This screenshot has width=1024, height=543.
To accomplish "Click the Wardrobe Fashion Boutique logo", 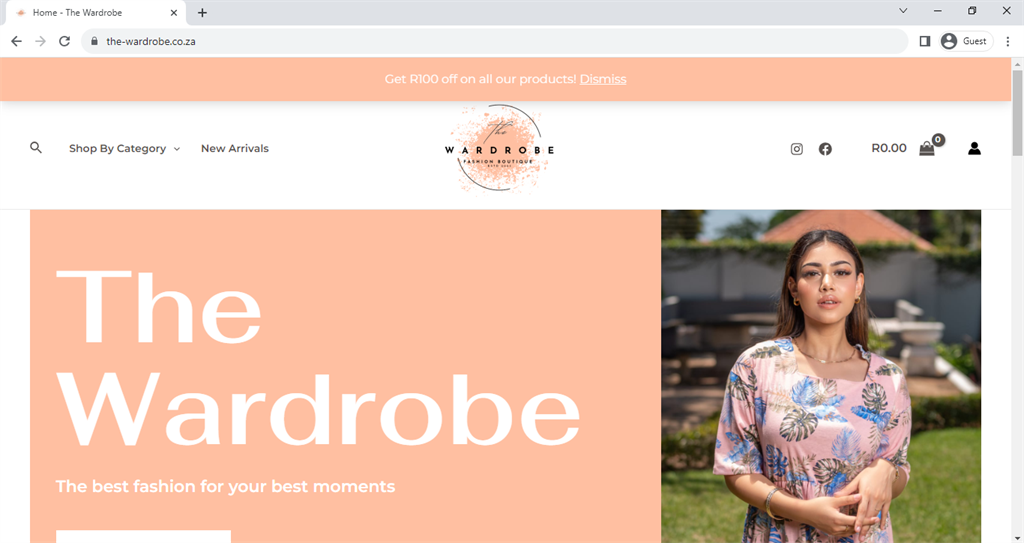I will pyautogui.click(x=500, y=148).
